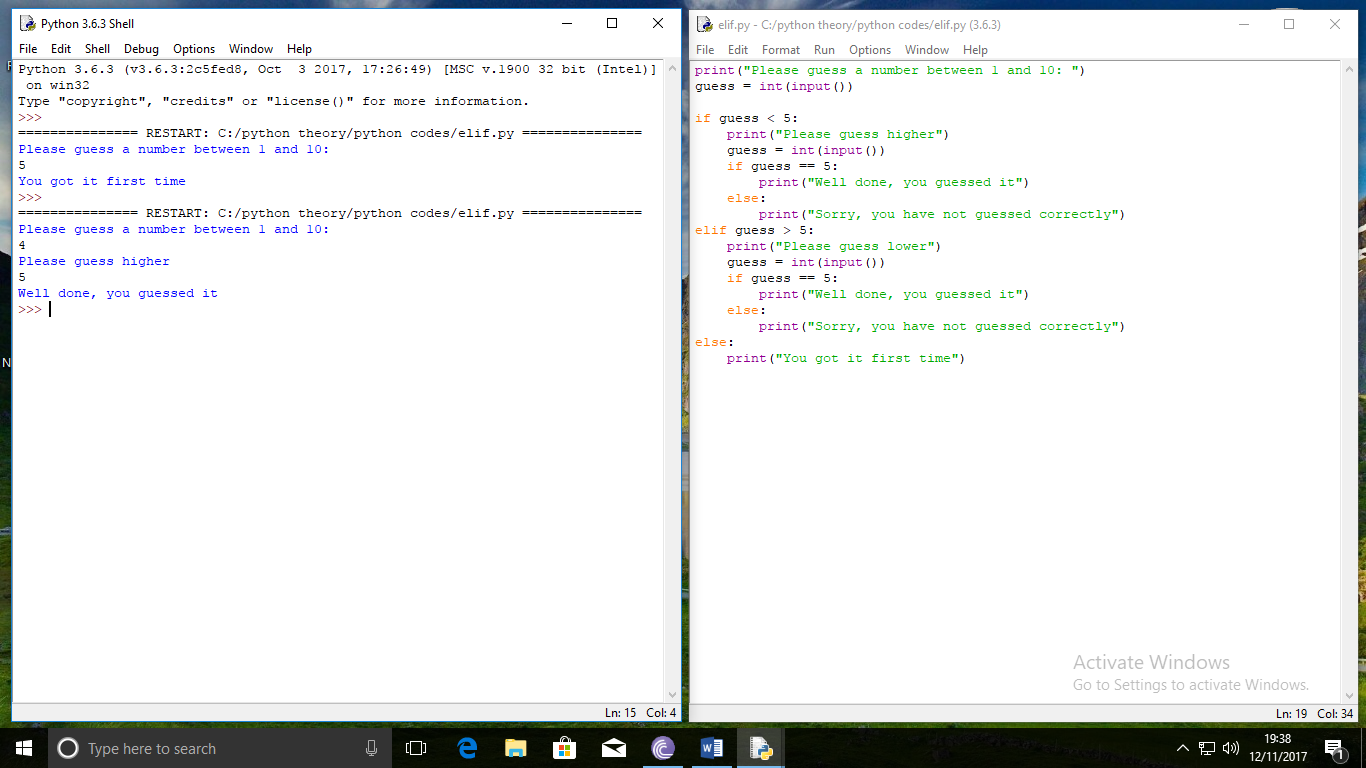Expand hidden icons in the system tray
1366x768 pixels.
point(1181,747)
